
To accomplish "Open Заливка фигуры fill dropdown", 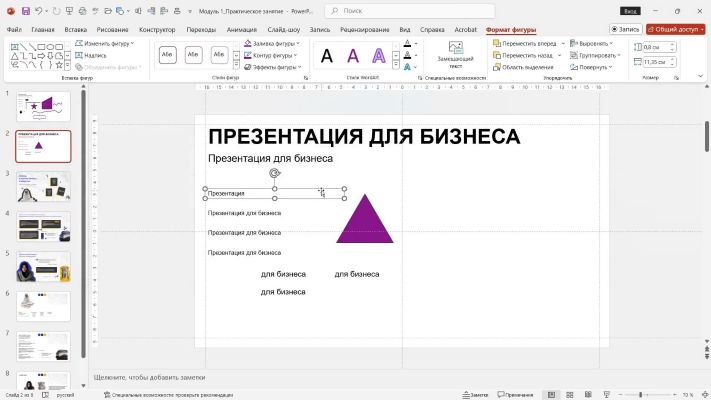I will (272, 44).
